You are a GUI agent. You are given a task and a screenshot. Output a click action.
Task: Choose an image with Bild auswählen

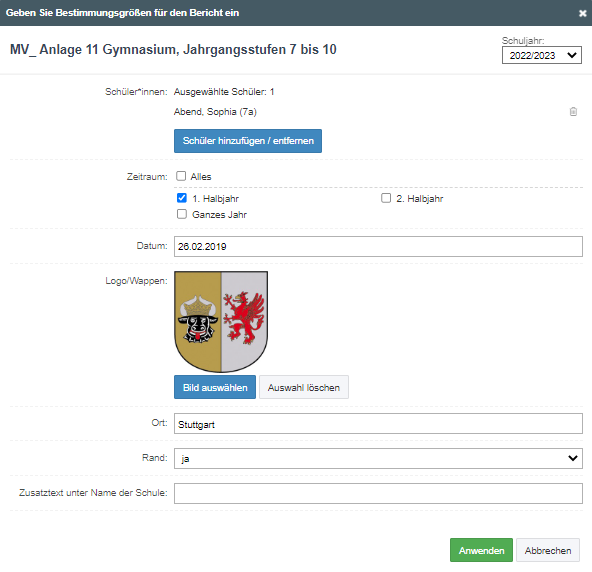(215, 387)
